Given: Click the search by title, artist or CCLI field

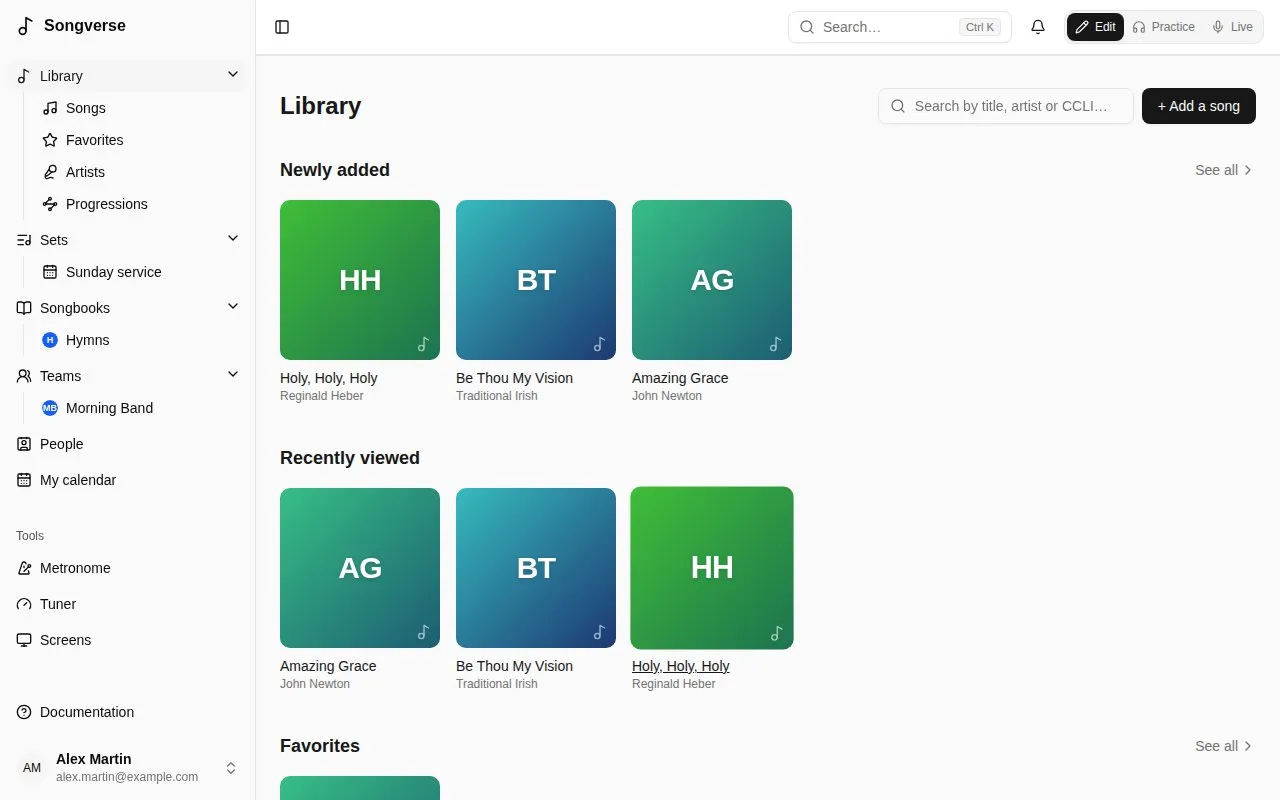Looking at the screenshot, I should click(1006, 106).
